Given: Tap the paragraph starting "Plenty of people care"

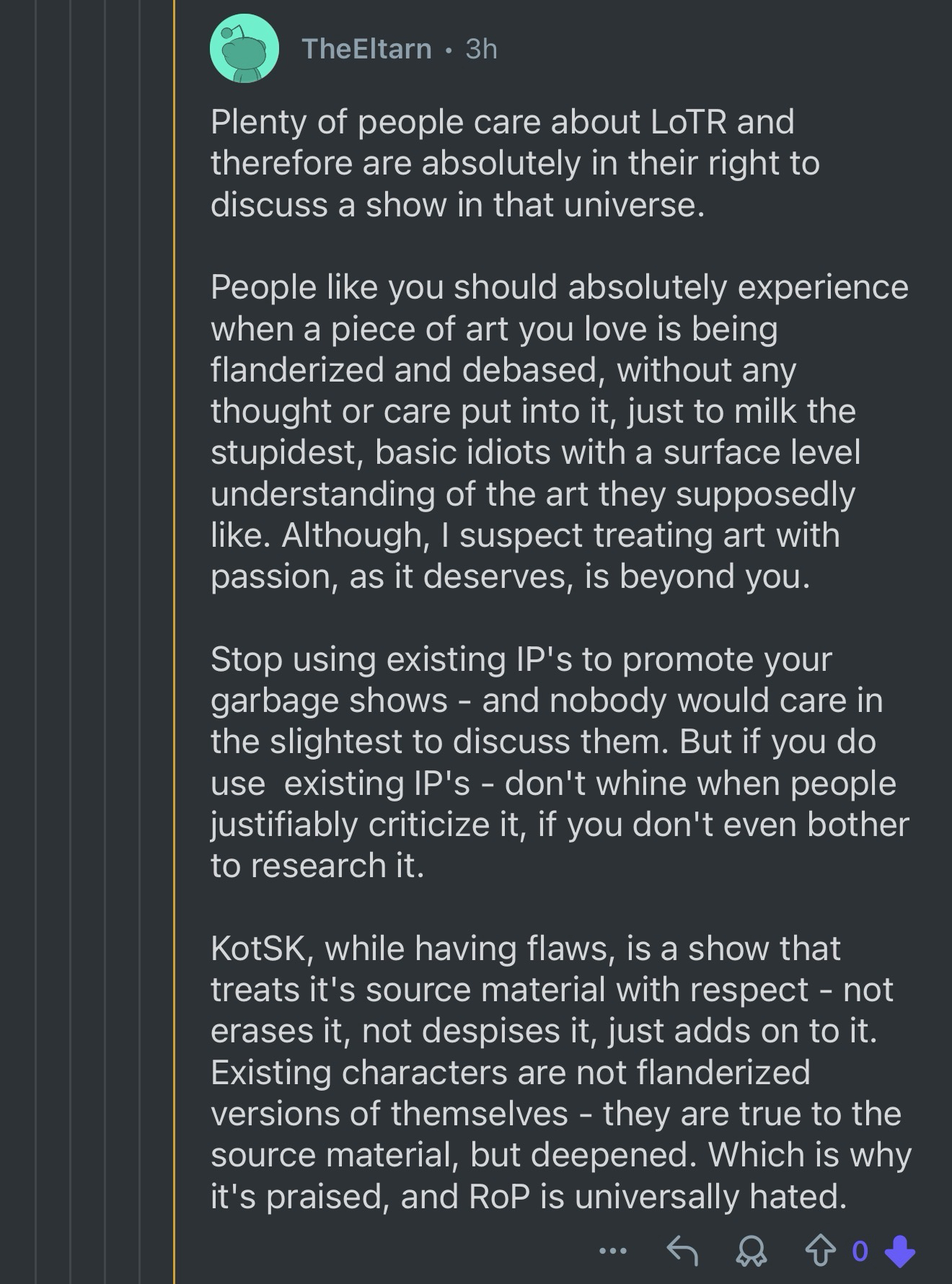Looking at the screenshot, I should (505, 163).
